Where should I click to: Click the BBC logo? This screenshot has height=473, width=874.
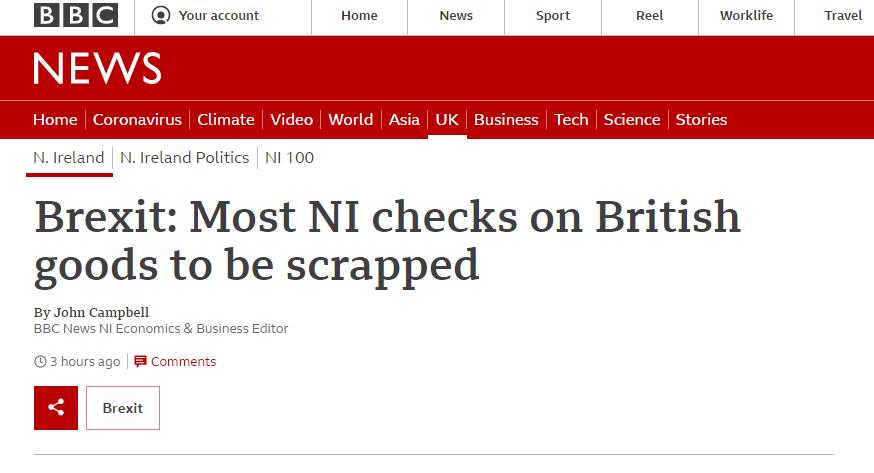pos(75,15)
